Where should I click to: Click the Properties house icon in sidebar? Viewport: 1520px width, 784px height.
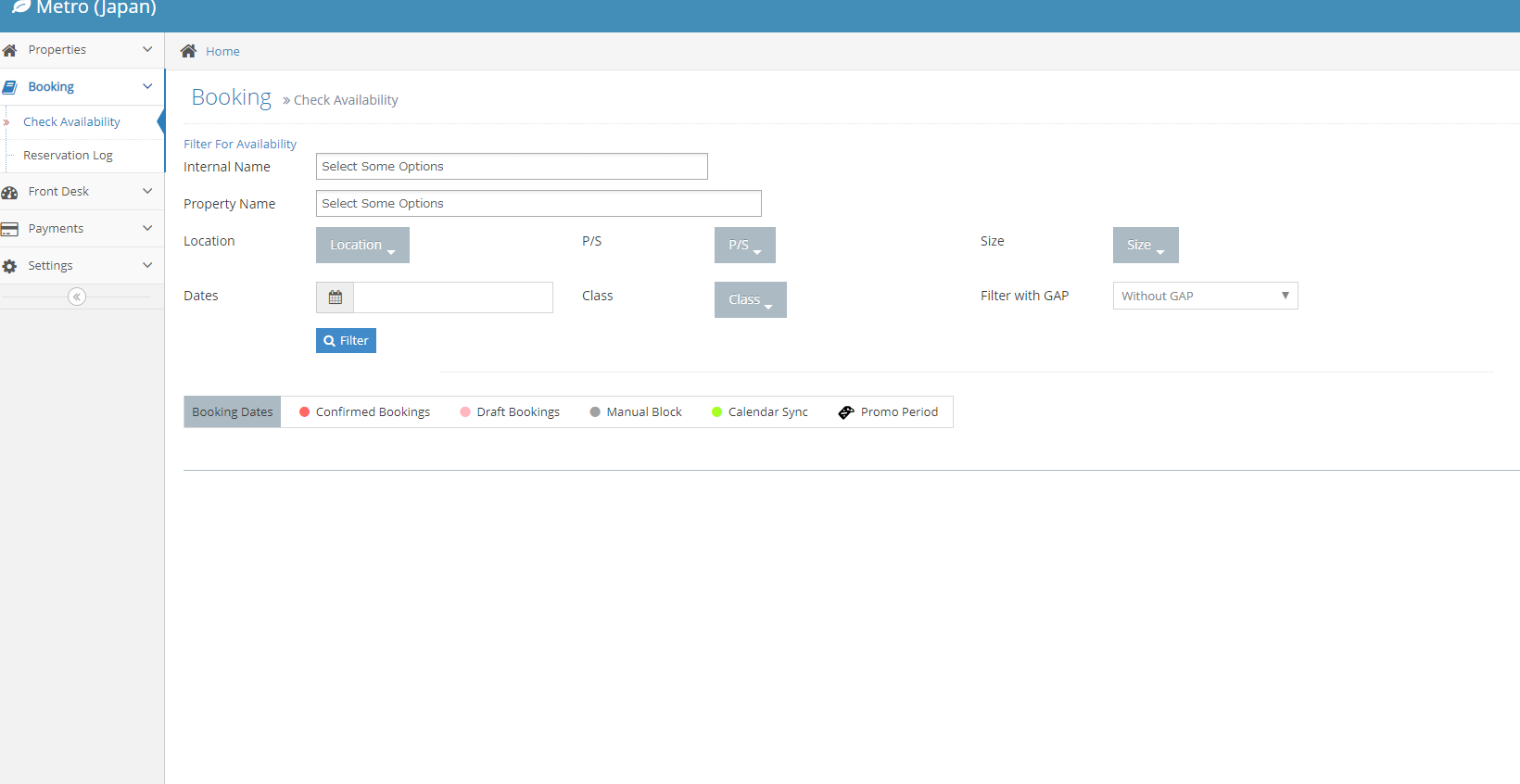point(9,50)
